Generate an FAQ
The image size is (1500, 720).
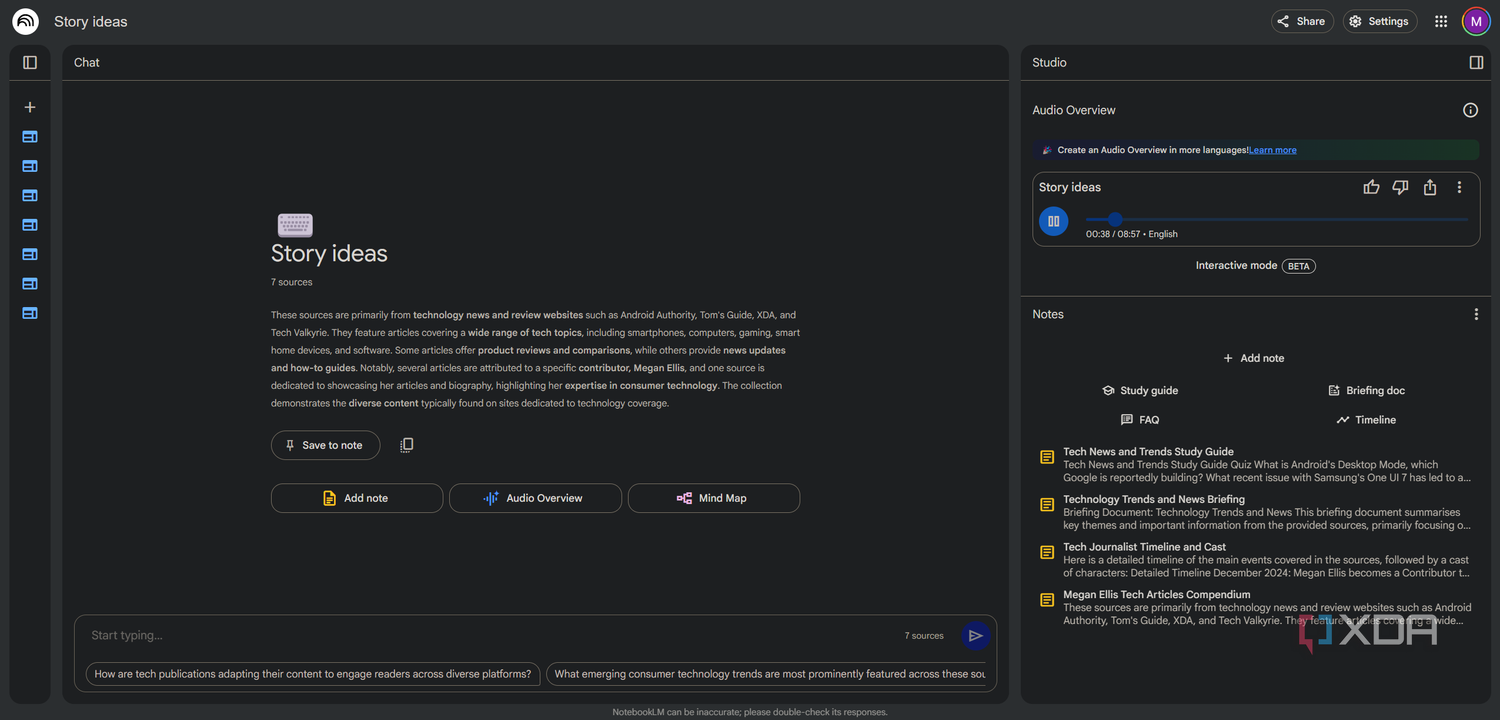1140,420
